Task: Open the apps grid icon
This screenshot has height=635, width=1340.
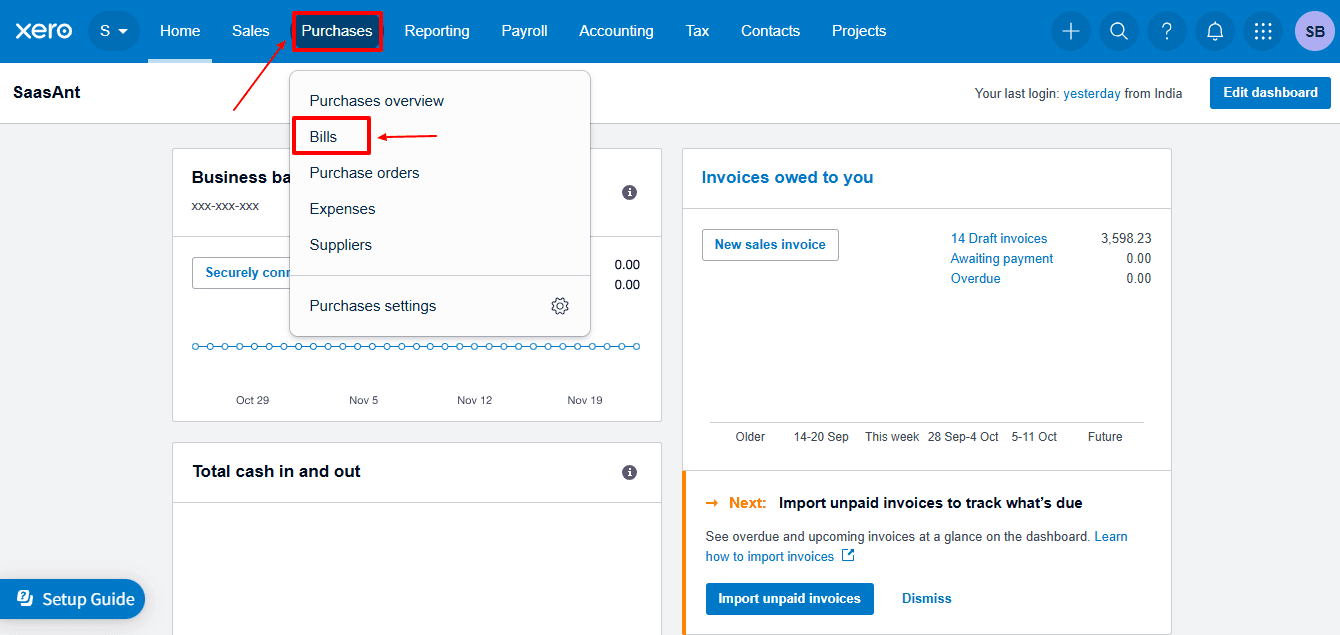Action: point(1263,31)
